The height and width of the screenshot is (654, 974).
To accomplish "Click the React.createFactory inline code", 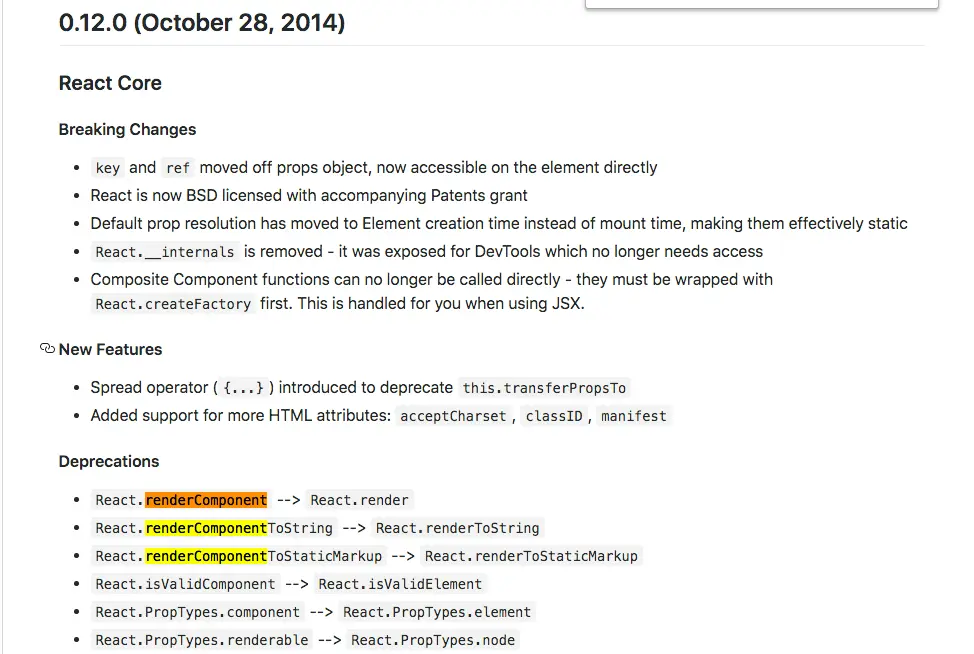I will pos(173,304).
